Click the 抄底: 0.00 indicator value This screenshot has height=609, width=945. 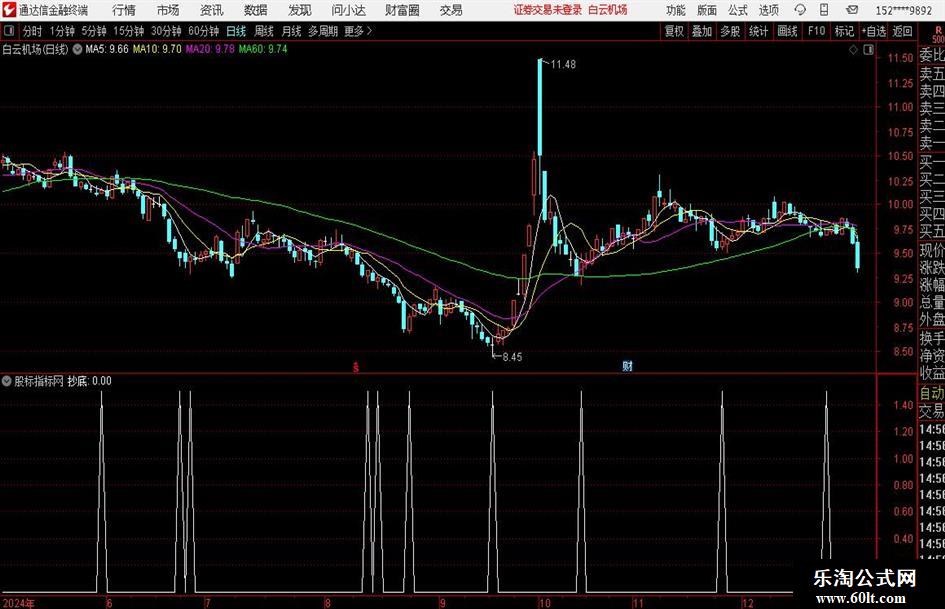[89, 381]
